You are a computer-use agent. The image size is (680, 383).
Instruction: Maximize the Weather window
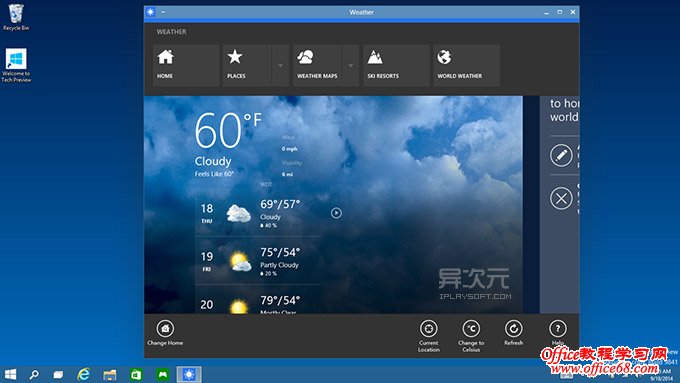coord(559,12)
